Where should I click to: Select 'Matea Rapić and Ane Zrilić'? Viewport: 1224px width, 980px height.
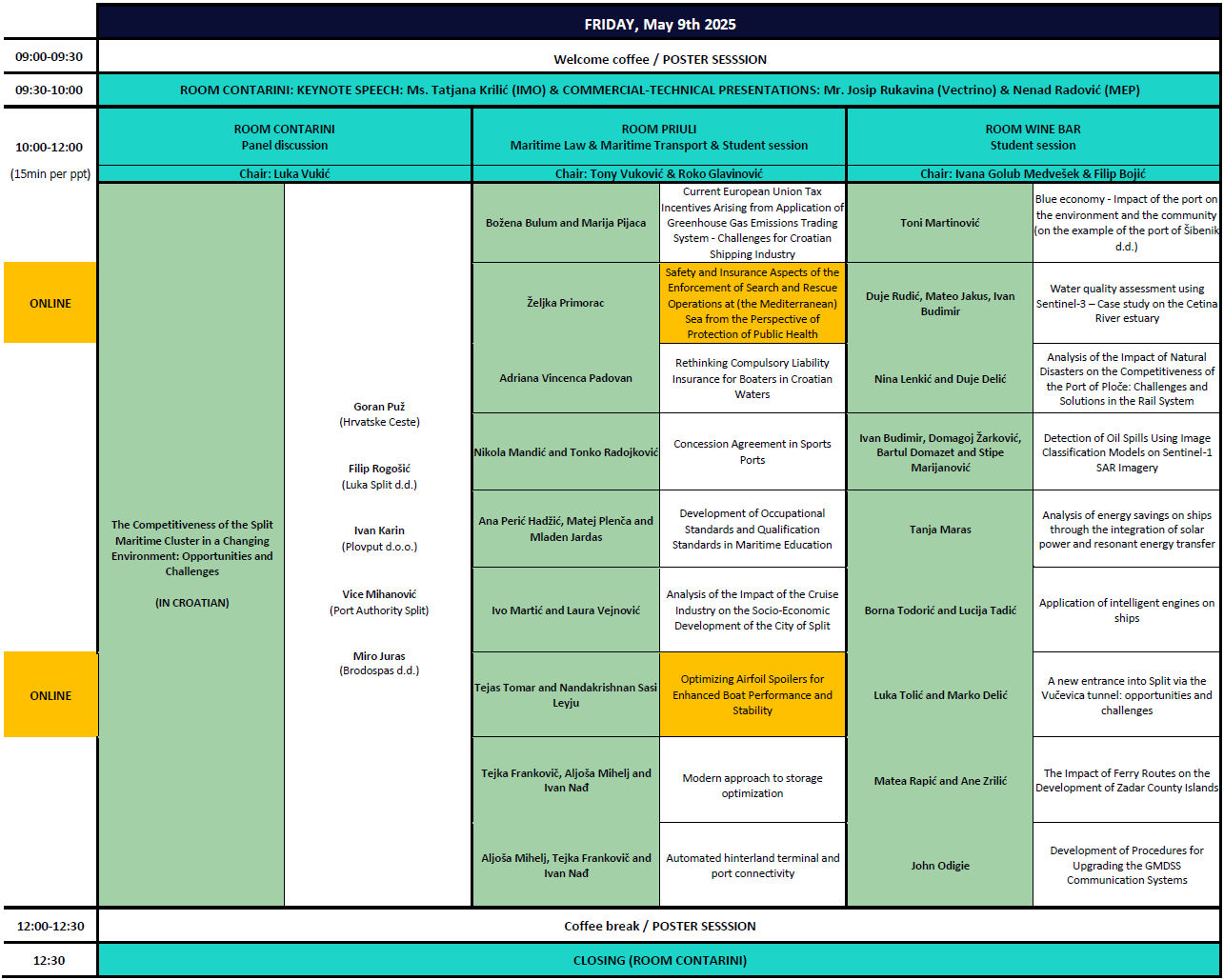[x=940, y=780]
